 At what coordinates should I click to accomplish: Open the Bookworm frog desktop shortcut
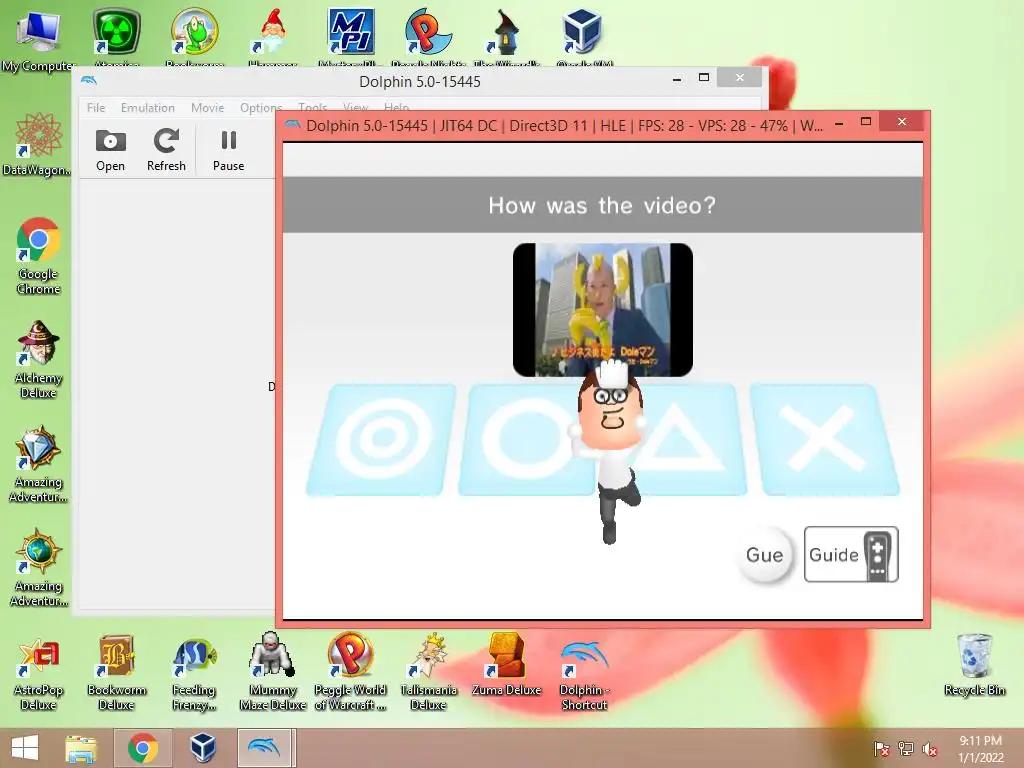coord(195,37)
